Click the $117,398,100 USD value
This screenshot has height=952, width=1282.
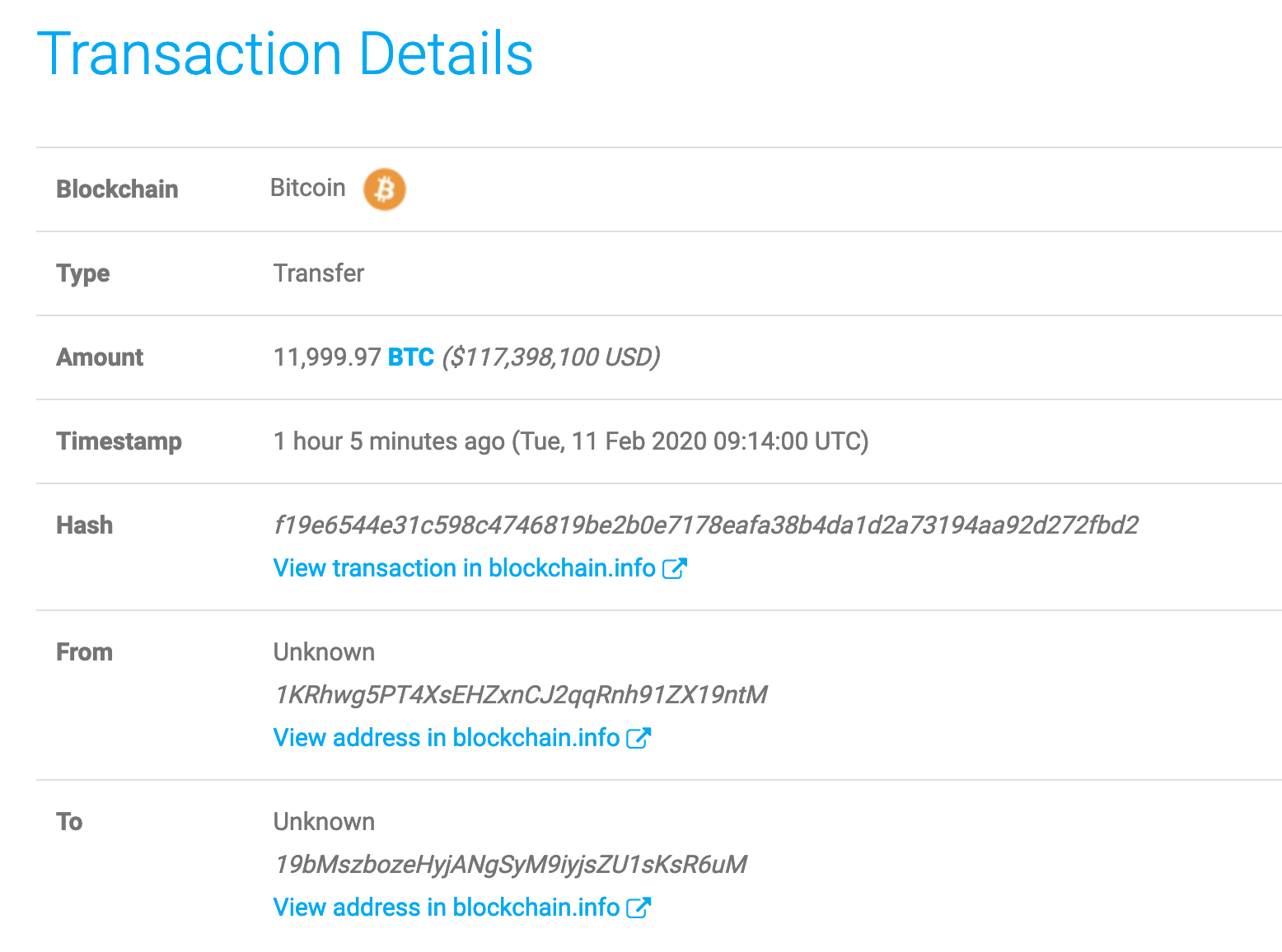pos(551,357)
